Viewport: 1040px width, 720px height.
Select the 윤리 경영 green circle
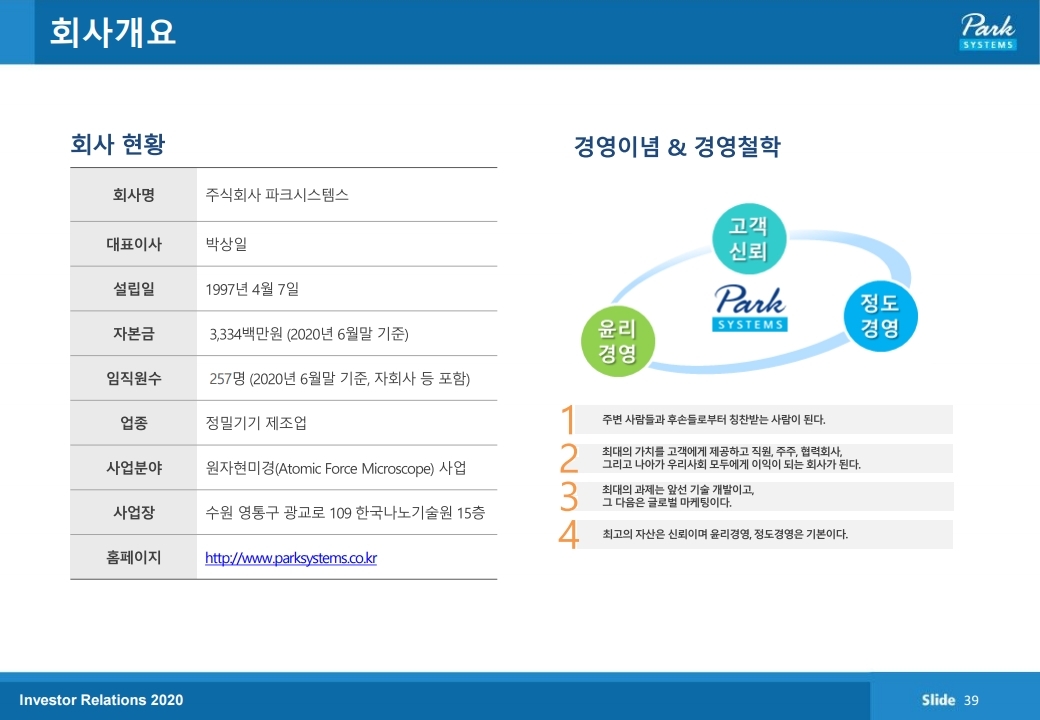pos(618,341)
